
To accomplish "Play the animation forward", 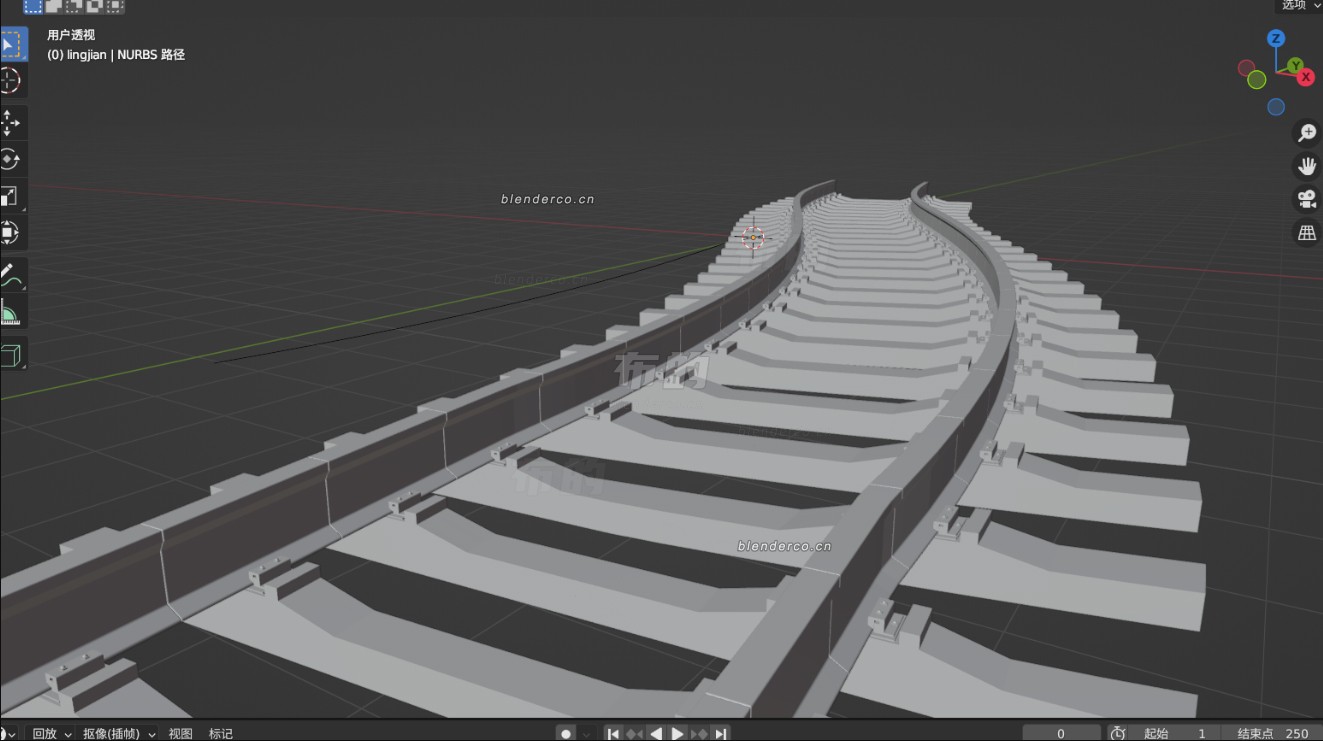I will pos(677,733).
